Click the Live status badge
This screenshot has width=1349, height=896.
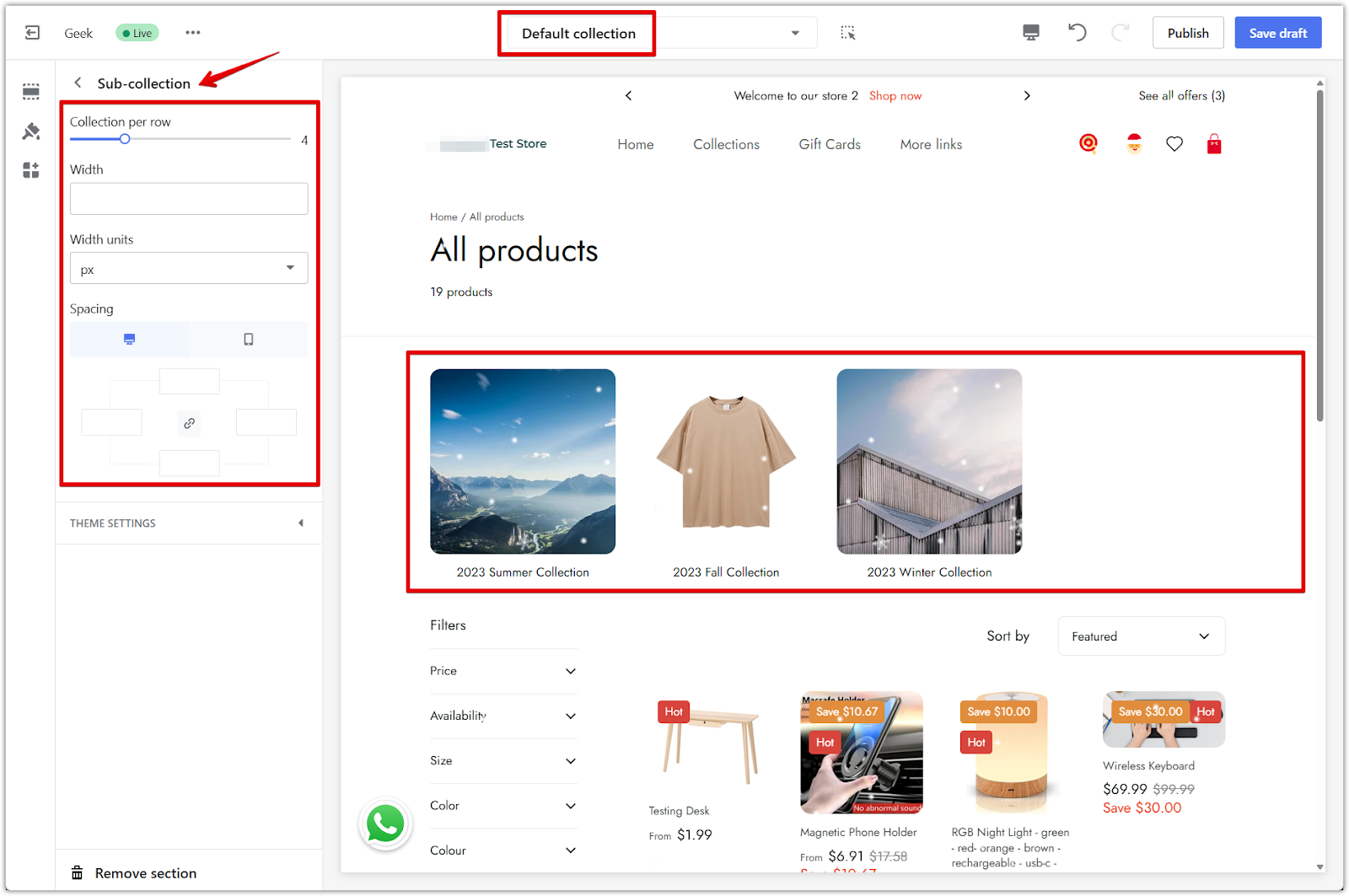137,33
